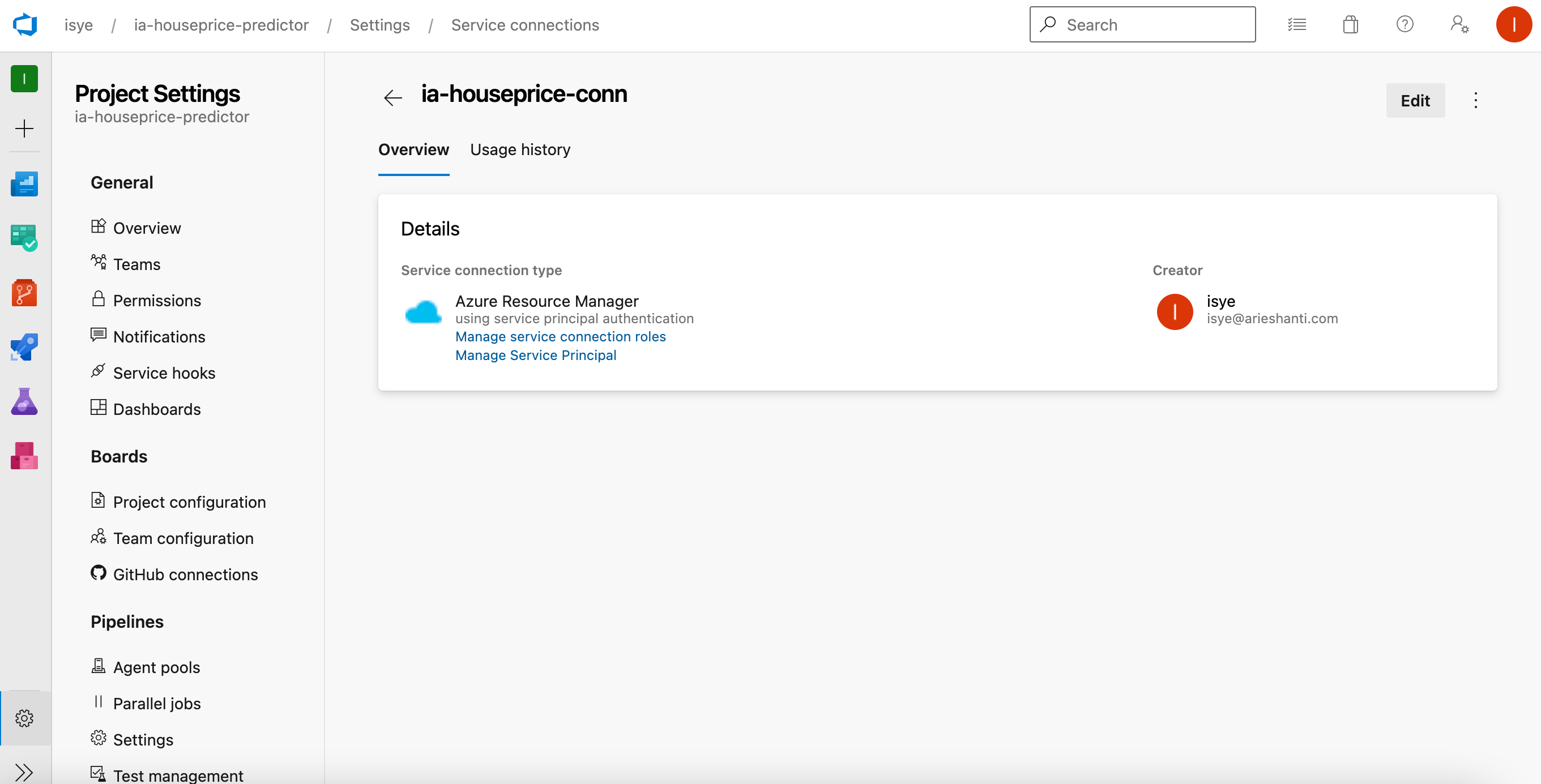The width and height of the screenshot is (1541, 784).
Task: Open Repos from the left sidebar
Action: pos(24,293)
